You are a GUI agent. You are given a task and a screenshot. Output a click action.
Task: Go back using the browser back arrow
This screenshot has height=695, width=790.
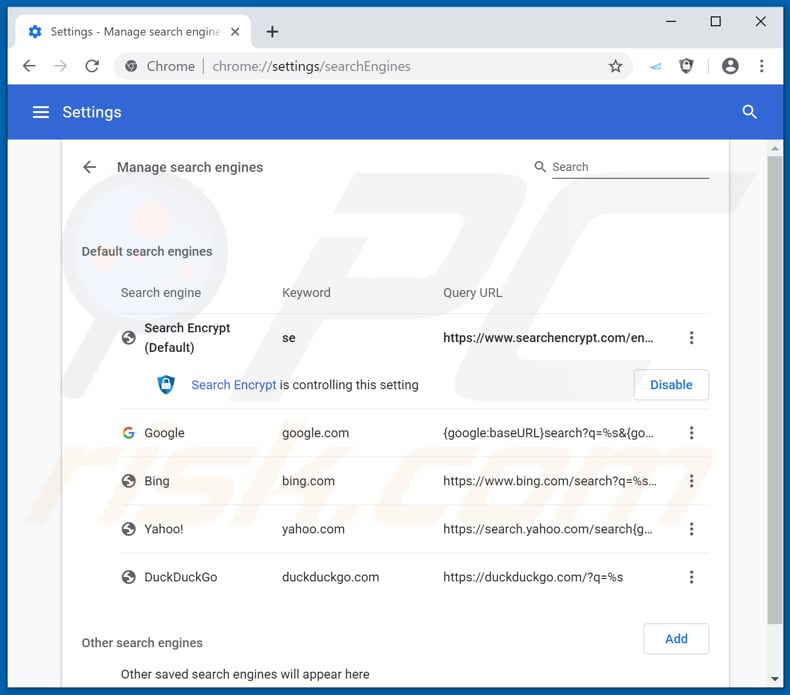pos(29,66)
